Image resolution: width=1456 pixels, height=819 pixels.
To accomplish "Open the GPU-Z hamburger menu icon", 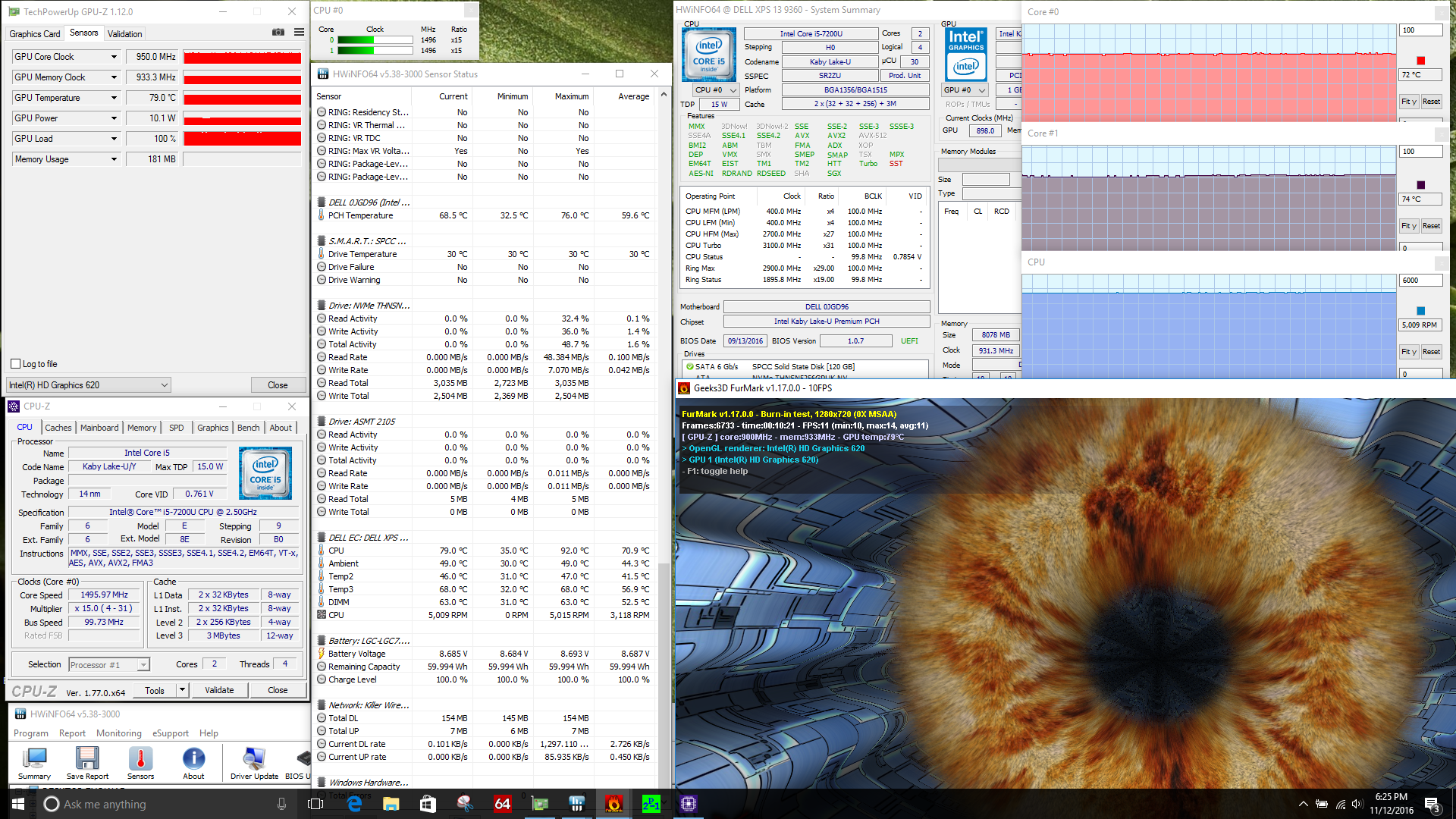I will coord(300,33).
